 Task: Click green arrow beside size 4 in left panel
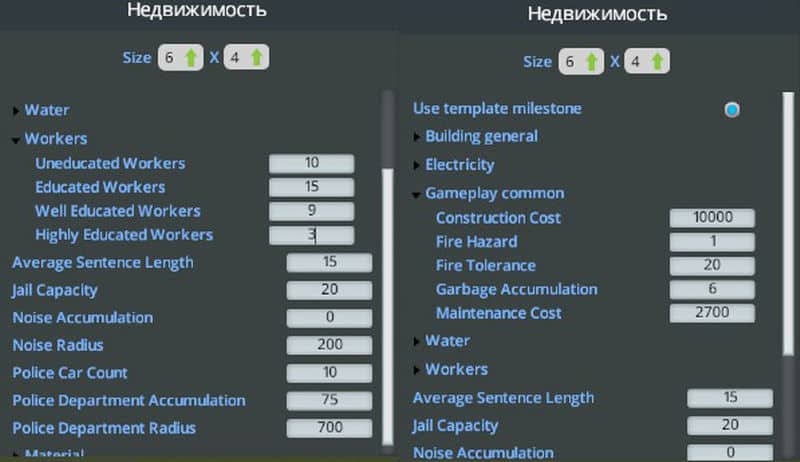[256, 58]
